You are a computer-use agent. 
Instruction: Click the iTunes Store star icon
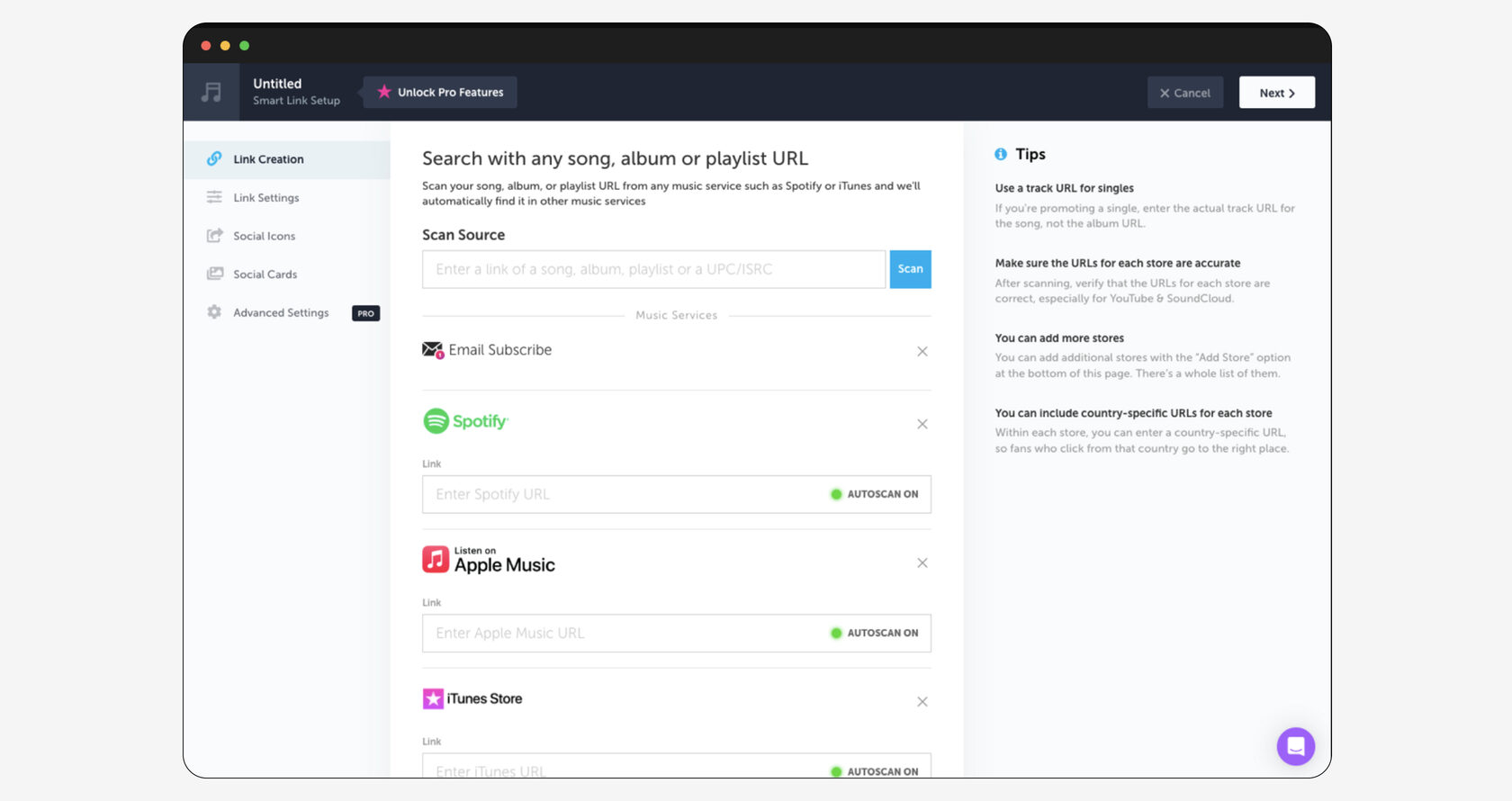click(433, 698)
